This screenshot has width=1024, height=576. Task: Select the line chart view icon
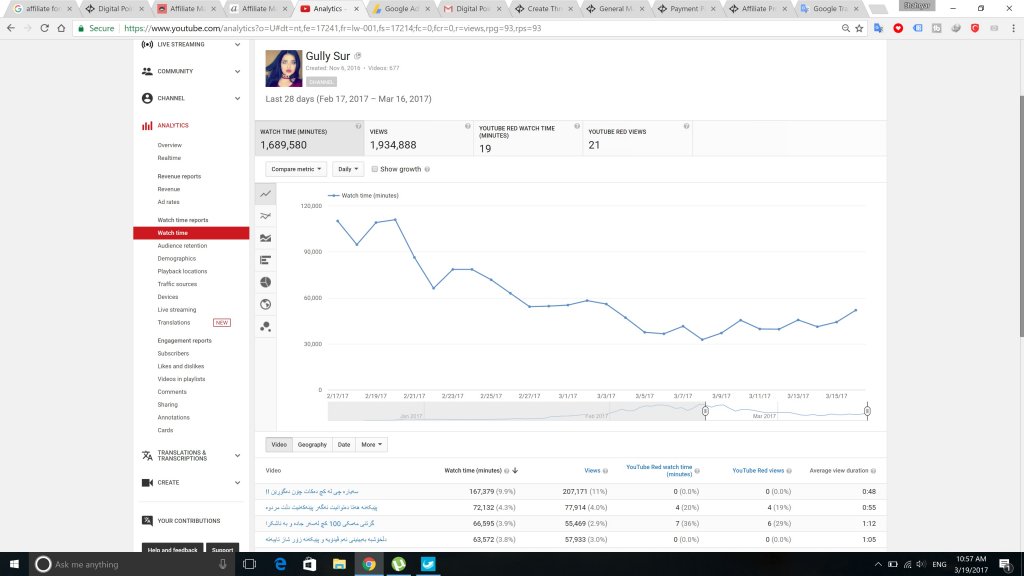(266, 194)
